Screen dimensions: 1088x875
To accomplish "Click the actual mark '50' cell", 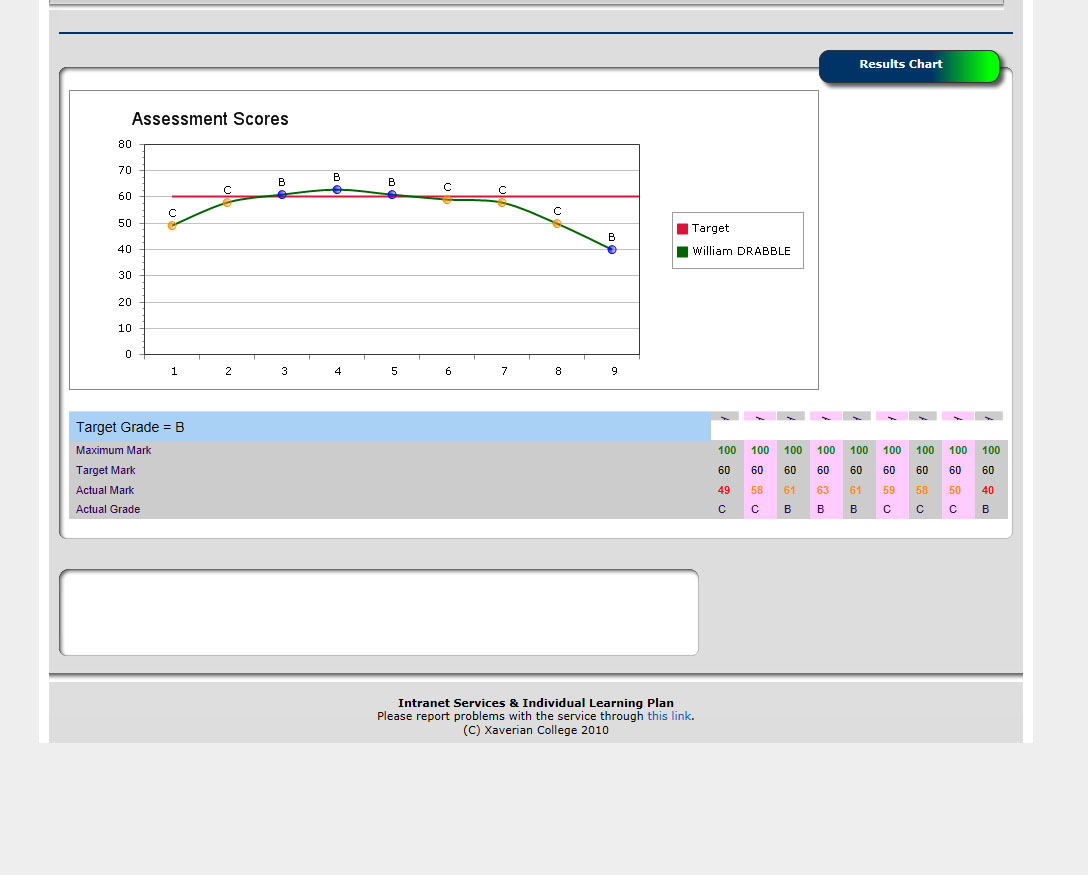I will tap(955, 490).
